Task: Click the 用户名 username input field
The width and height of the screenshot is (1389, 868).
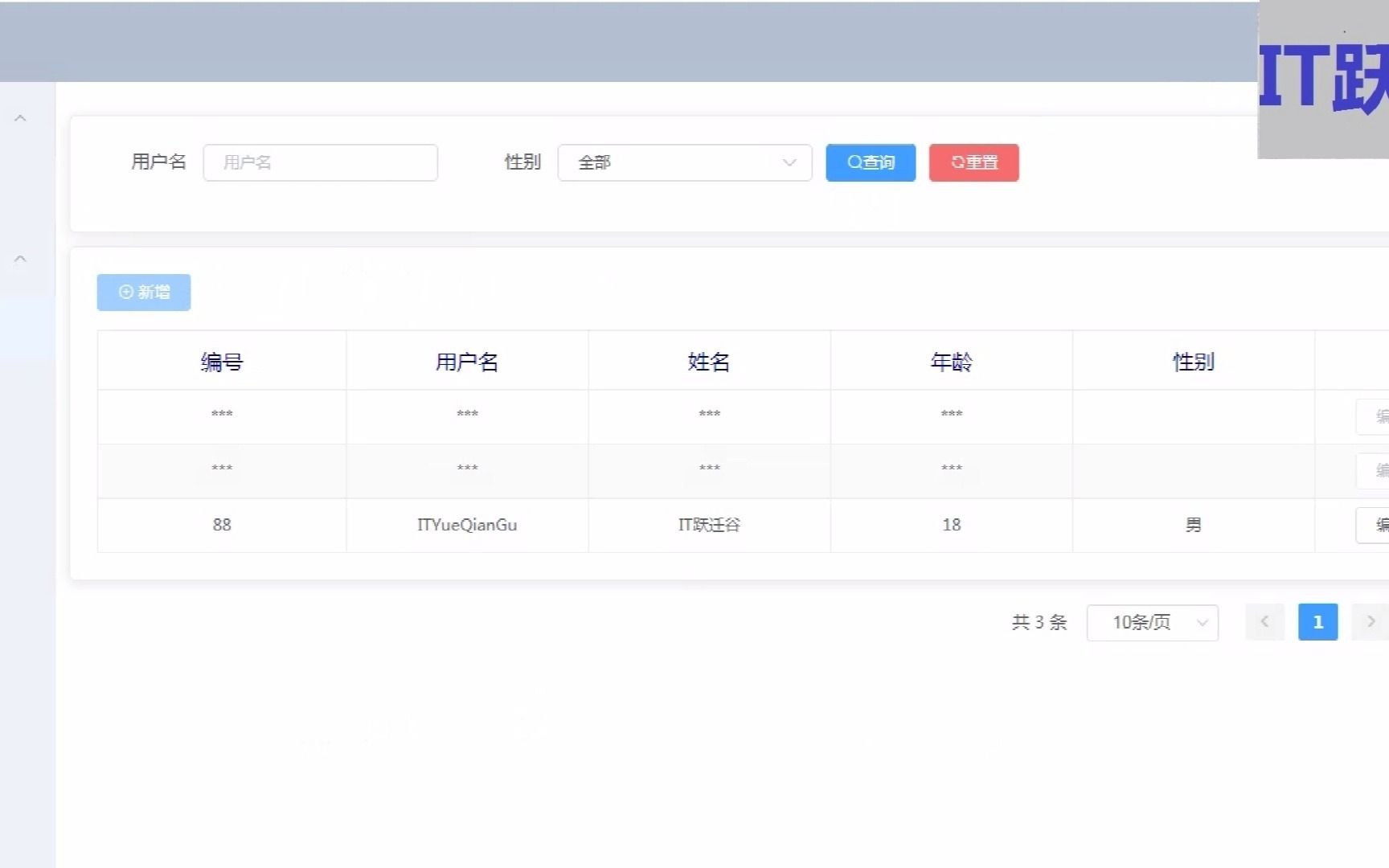Action: pos(320,162)
